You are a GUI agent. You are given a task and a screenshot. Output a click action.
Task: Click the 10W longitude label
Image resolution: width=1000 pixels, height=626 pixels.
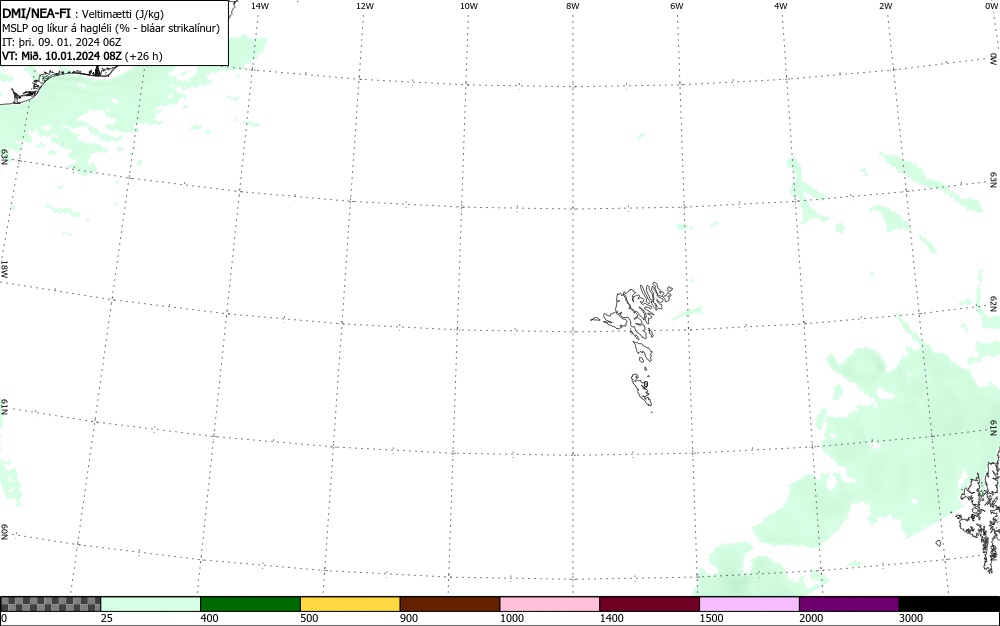[469, 6]
